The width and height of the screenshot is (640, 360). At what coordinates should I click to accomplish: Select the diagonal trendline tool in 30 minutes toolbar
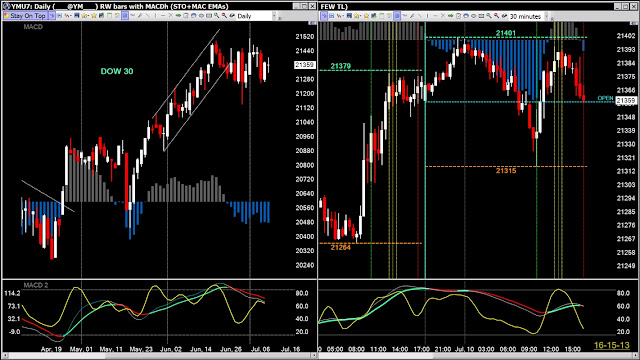tap(420, 16)
